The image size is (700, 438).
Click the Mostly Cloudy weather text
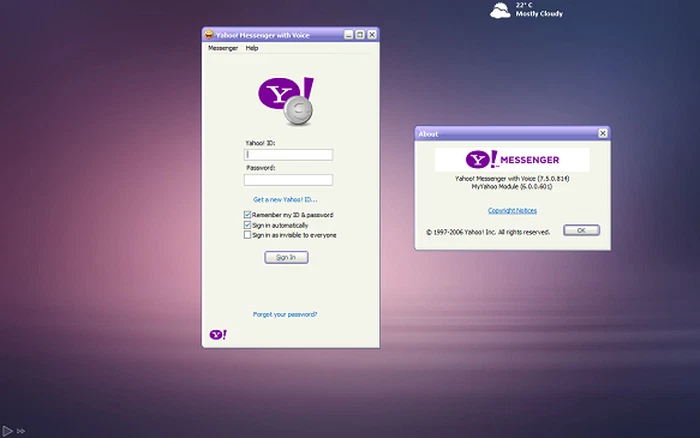(x=539, y=14)
